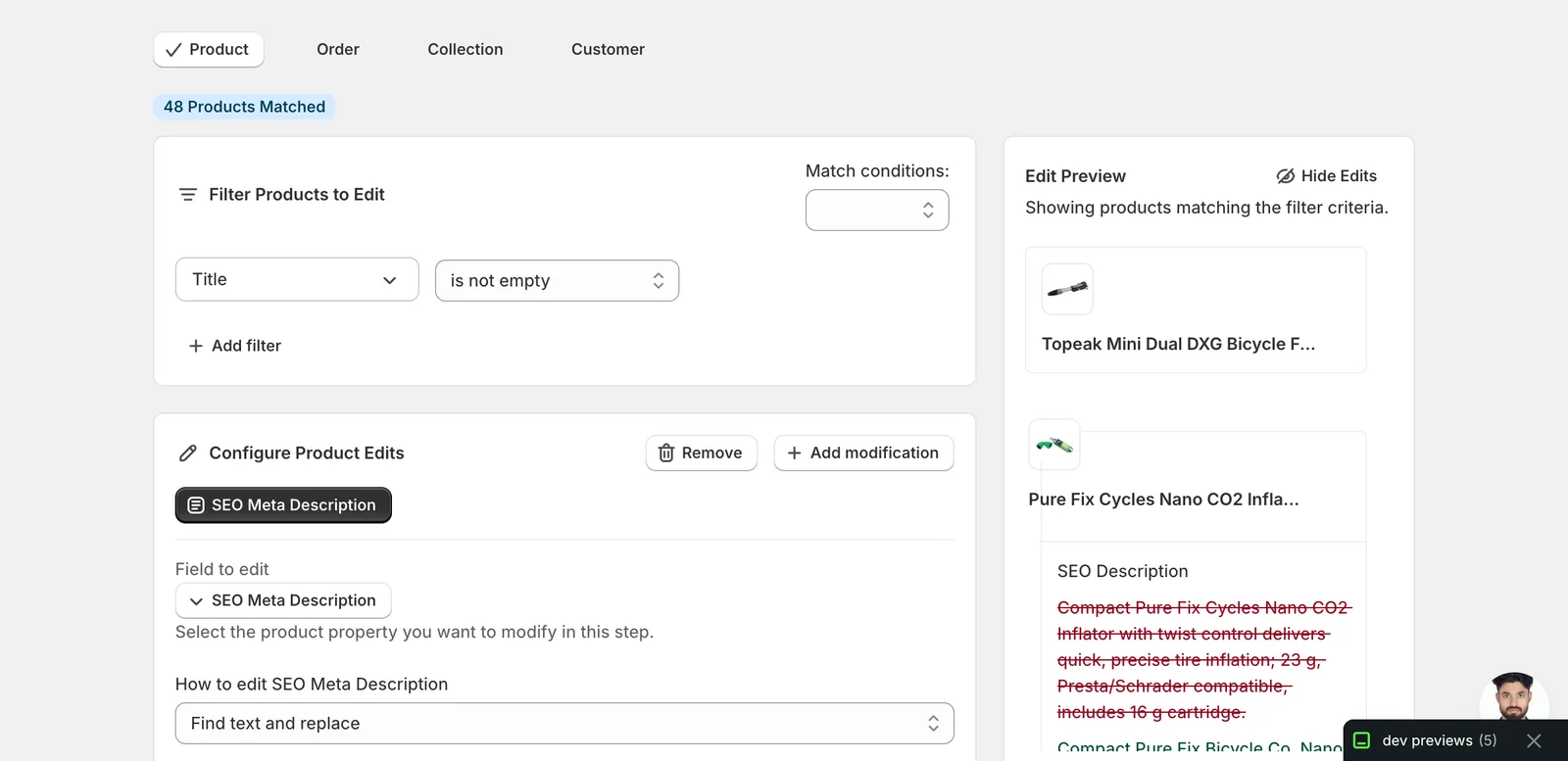
Task: Click the Edit Preview heading
Action: pyautogui.click(x=1075, y=176)
